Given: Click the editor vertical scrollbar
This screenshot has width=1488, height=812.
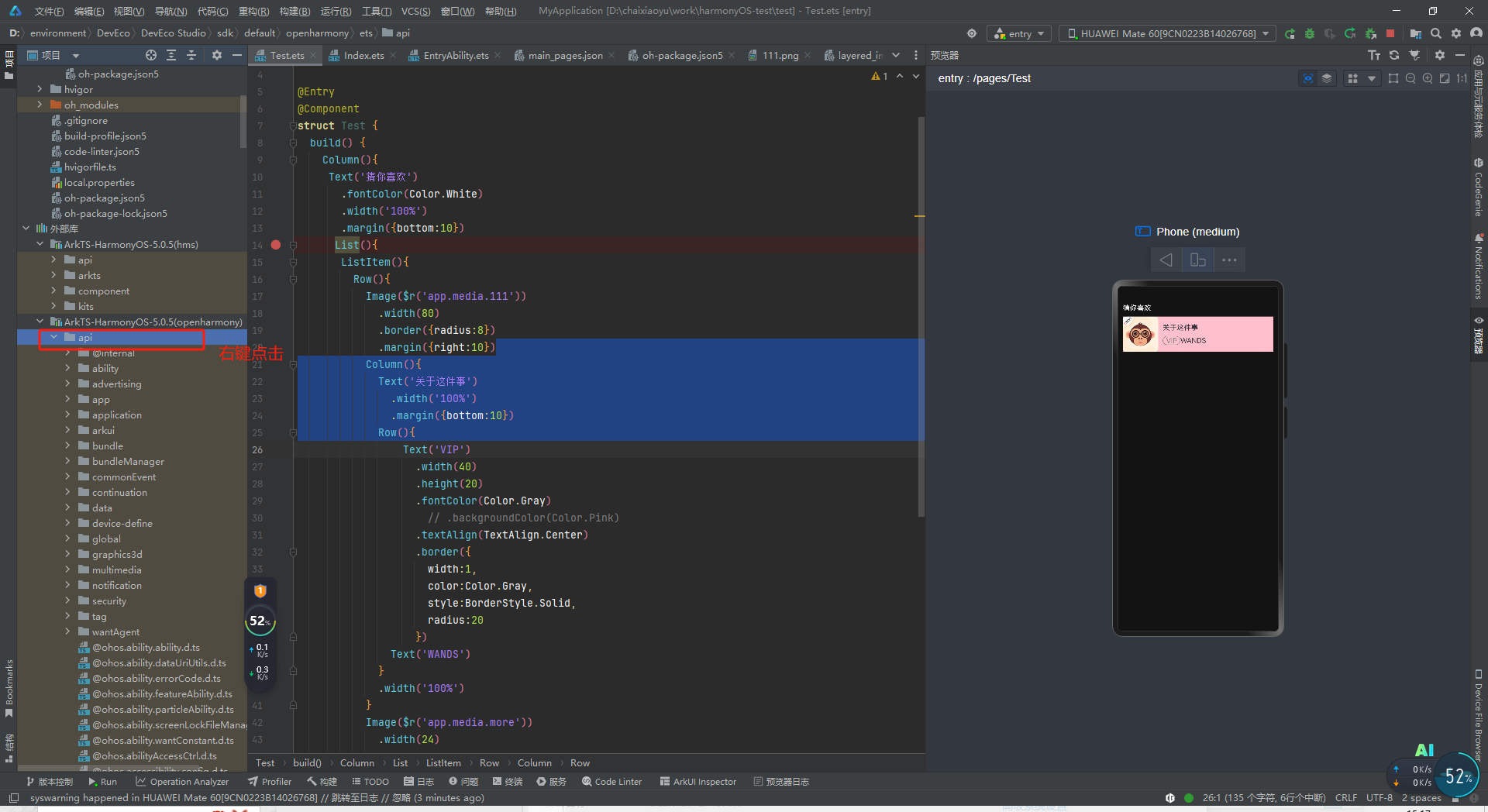Looking at the screenshot, I should pos(921,316).
